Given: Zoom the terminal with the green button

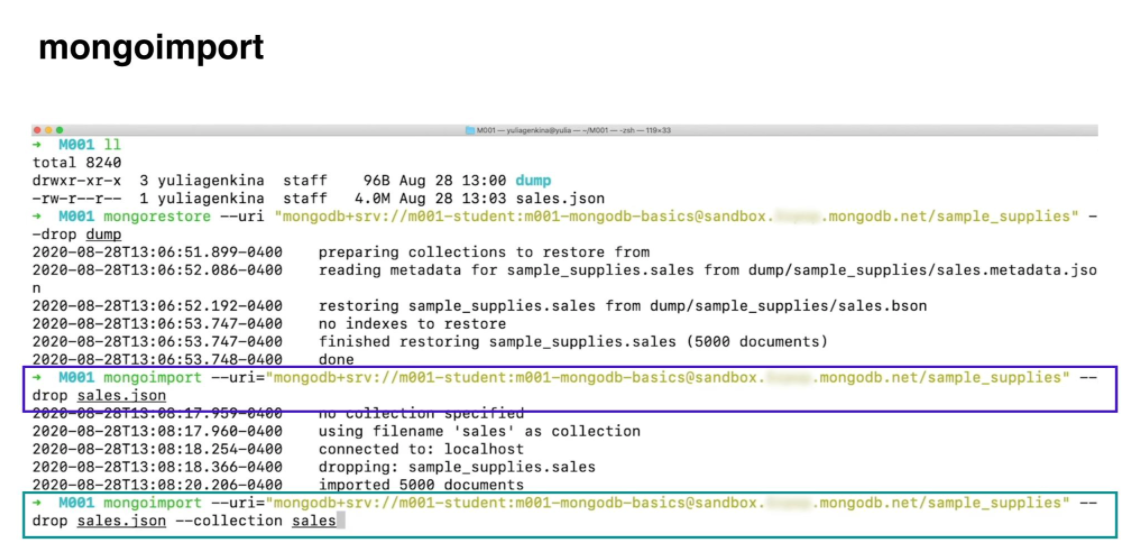Looking at the screenshot, I should coord(60,130).
